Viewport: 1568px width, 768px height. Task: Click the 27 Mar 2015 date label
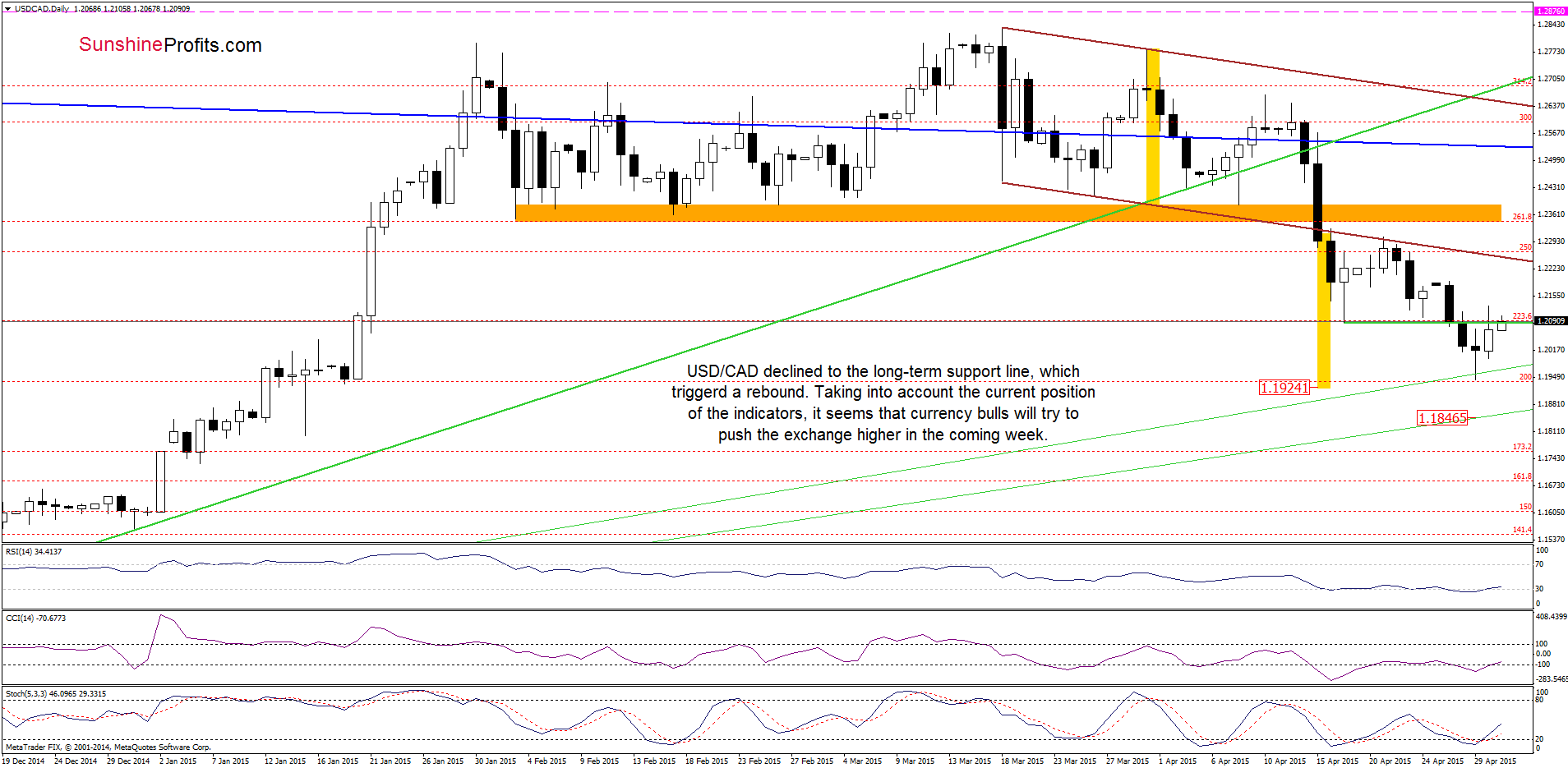click(x=1128, y=761)
